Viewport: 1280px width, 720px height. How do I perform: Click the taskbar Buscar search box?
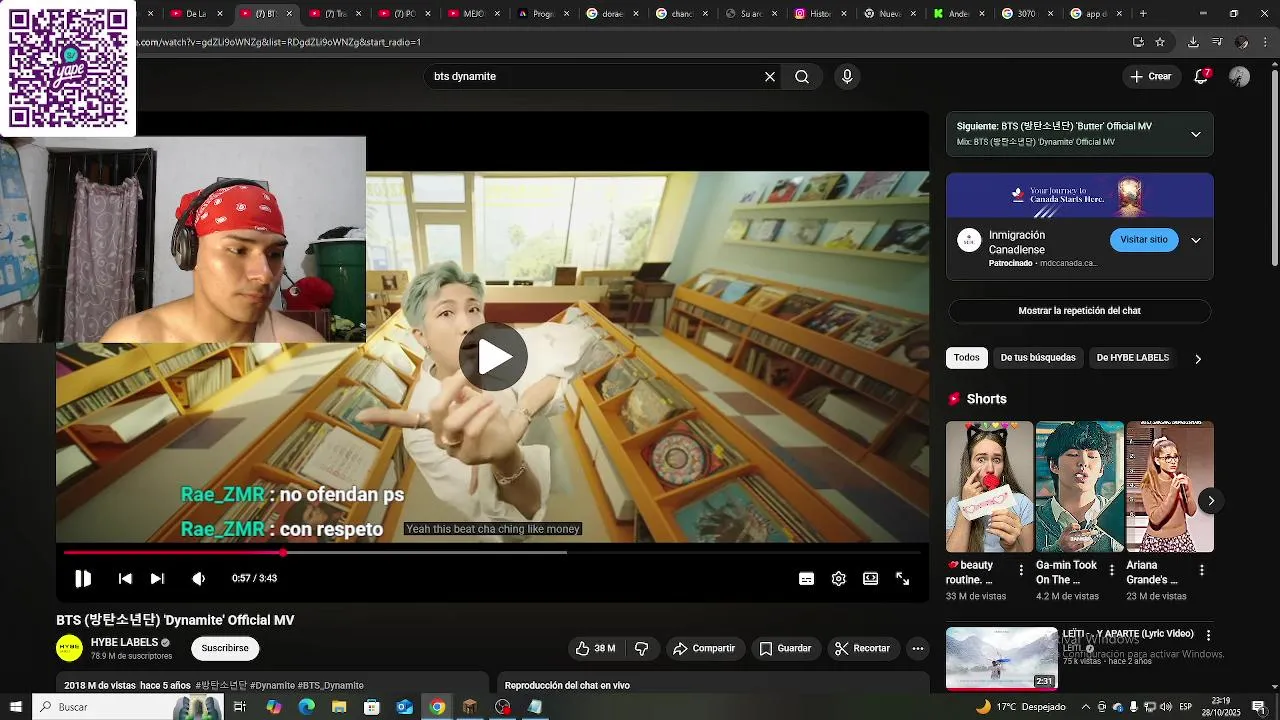coord(128,707)
